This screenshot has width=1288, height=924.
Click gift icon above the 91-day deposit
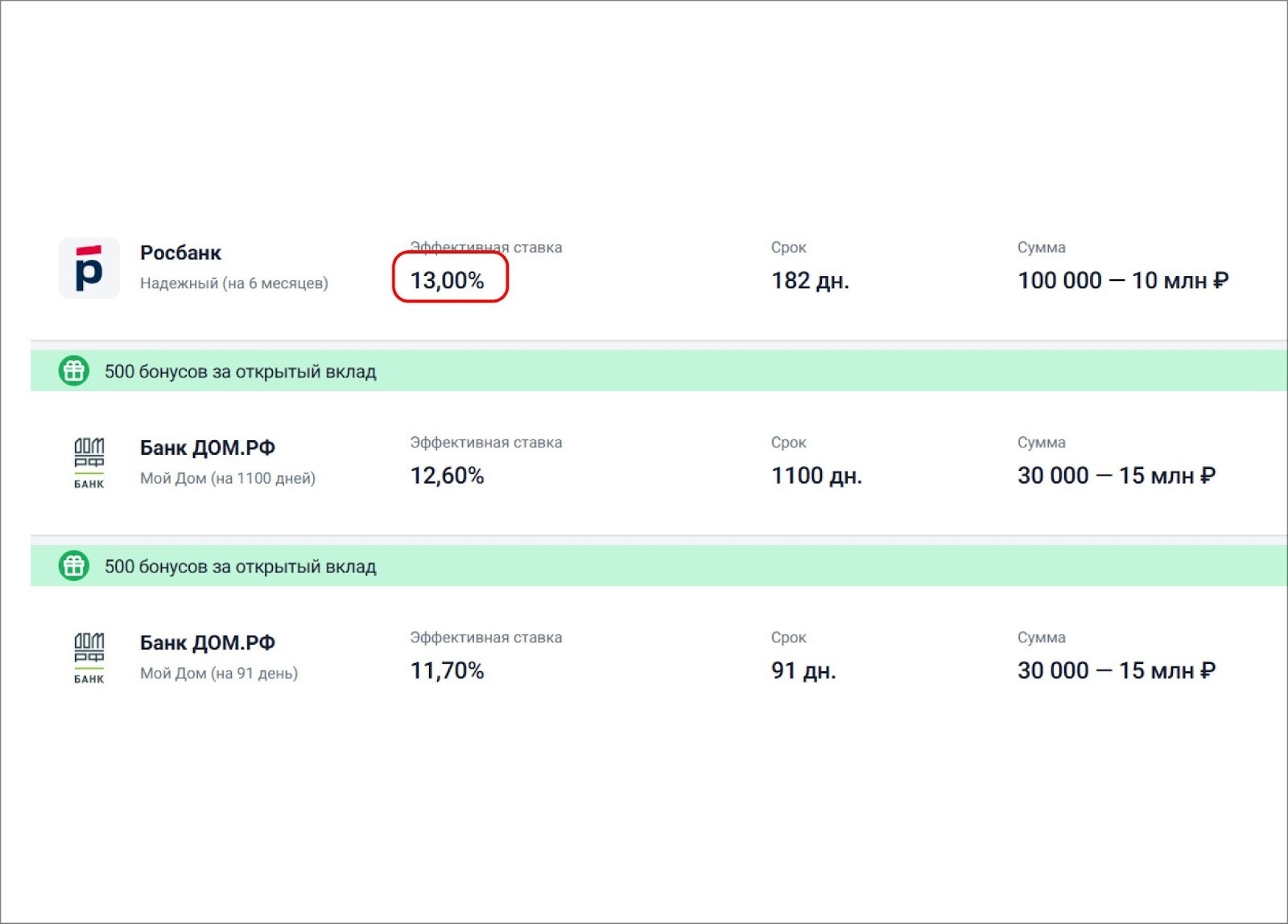tap(74, 566)
